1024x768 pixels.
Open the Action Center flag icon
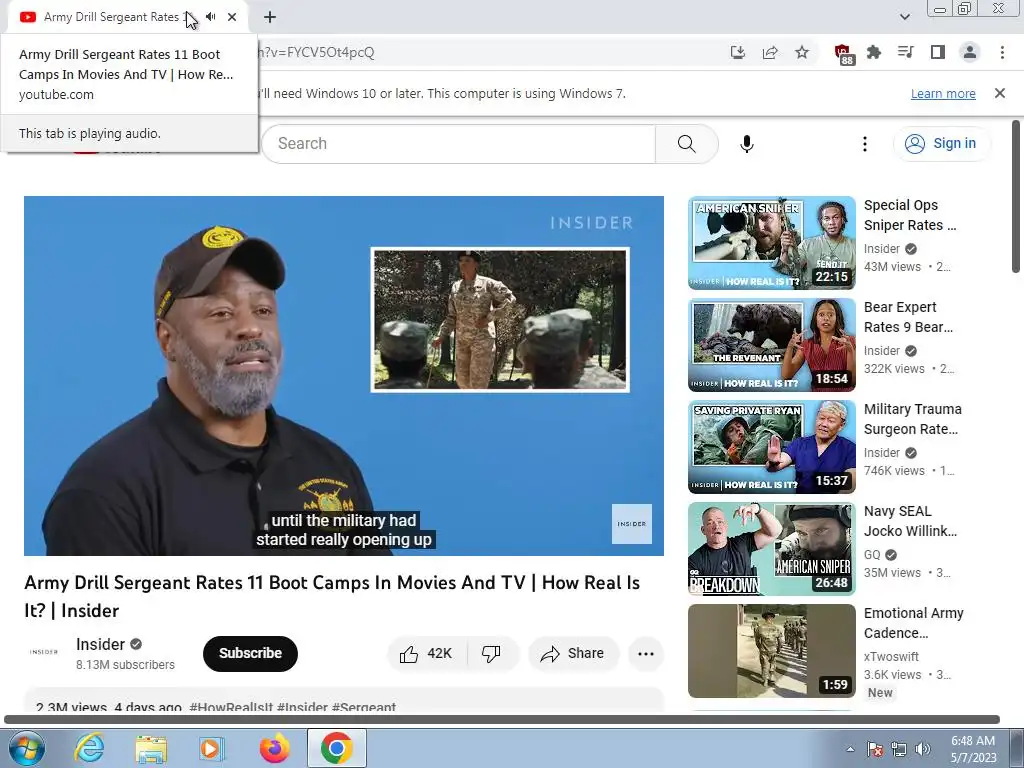pos(875,749)
